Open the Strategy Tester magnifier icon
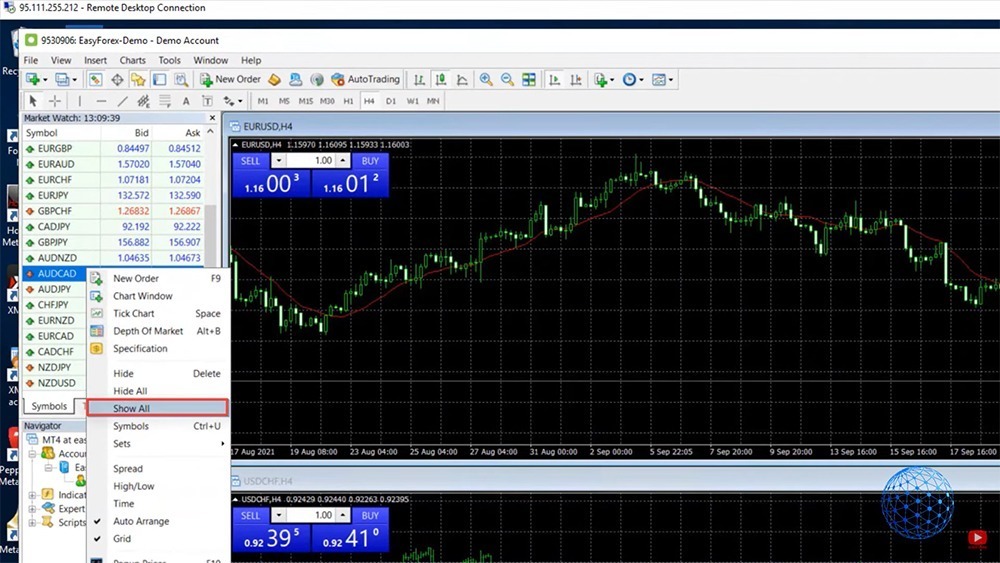This screenshot has width=1000, height=563. coord(181,80)
